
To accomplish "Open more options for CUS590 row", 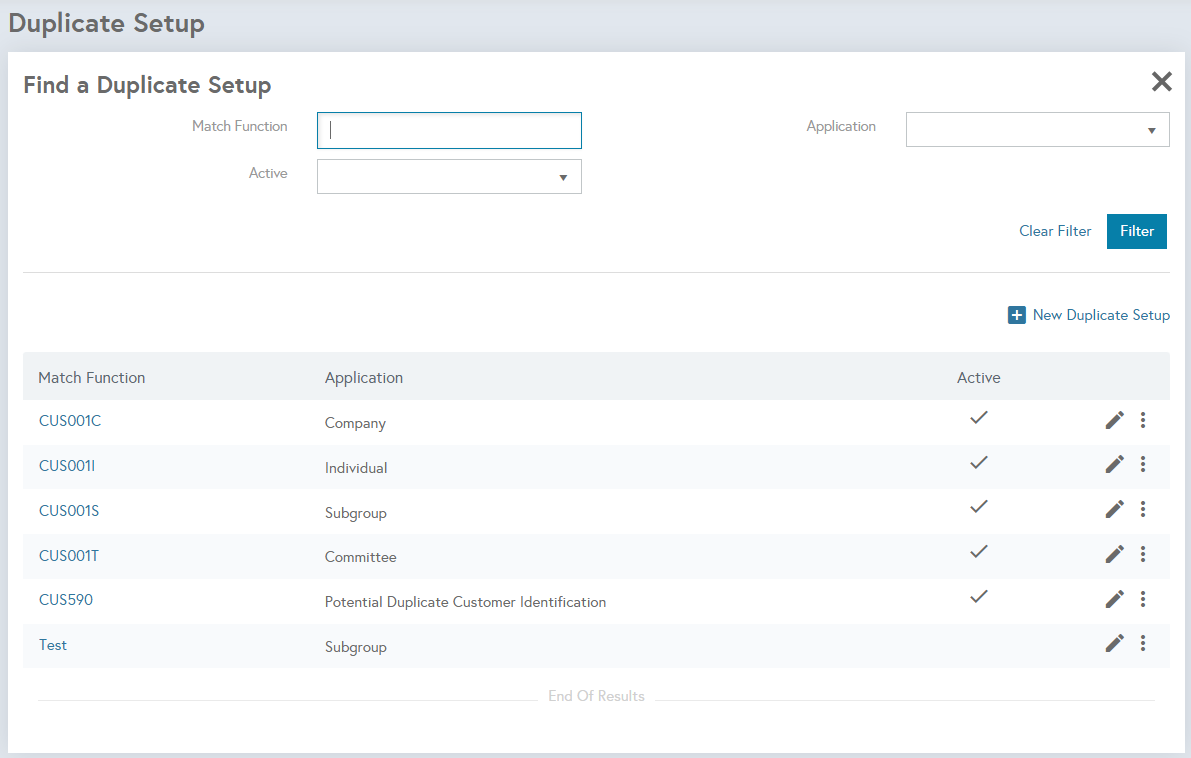I will (x=1142, y=599).
